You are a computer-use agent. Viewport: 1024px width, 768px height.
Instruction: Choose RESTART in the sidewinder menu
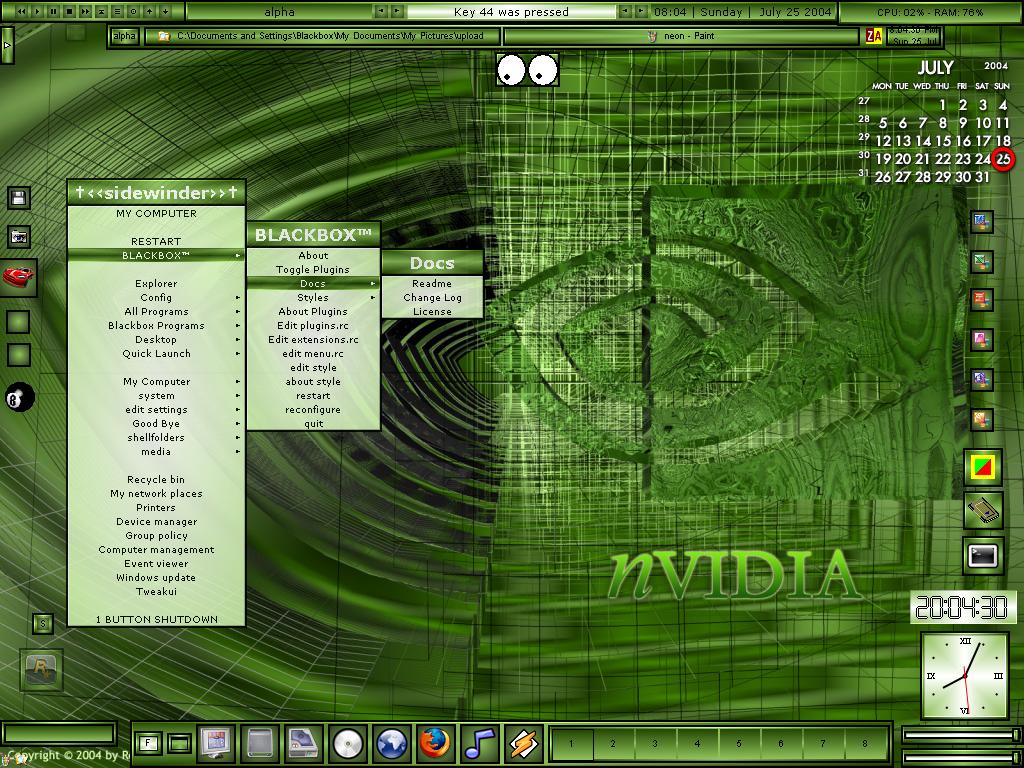[156, 242]
